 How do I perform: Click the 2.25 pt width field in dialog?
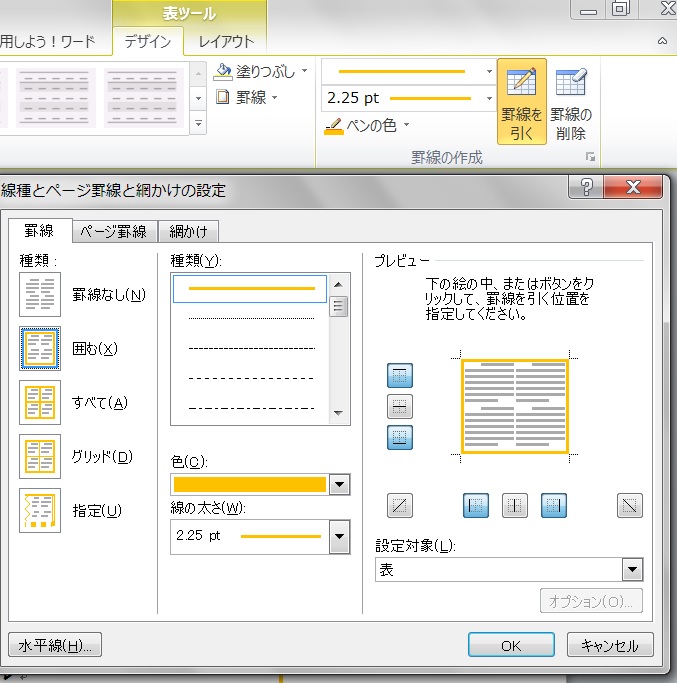pyautogui.click(x=250, y=537)
